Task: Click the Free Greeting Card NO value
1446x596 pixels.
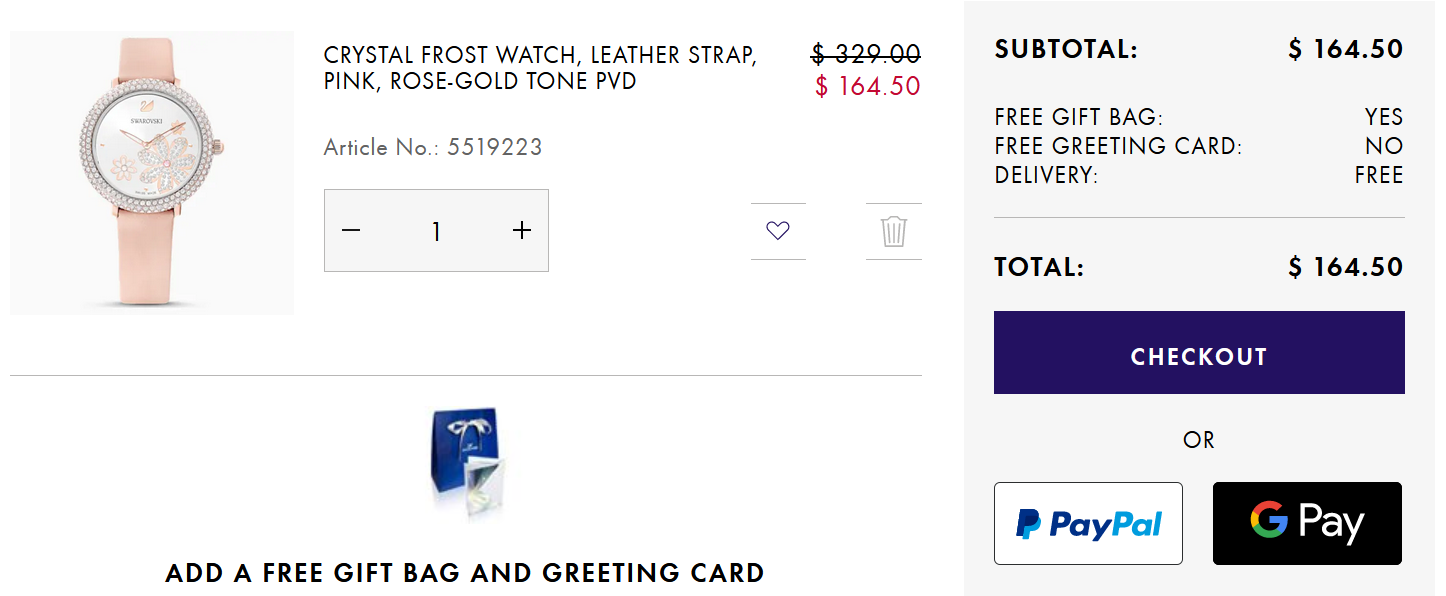Action: (x=1385, y=146)
